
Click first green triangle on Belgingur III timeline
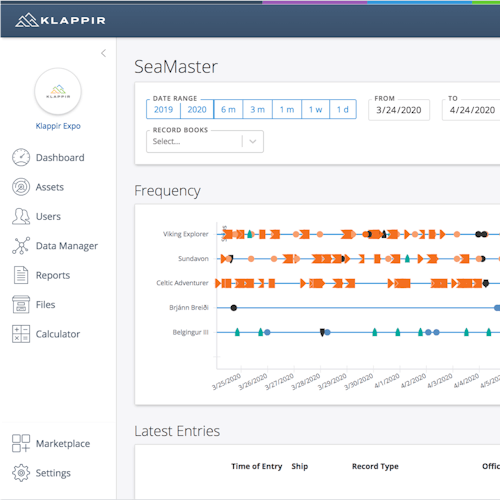[x=237, y=332]
